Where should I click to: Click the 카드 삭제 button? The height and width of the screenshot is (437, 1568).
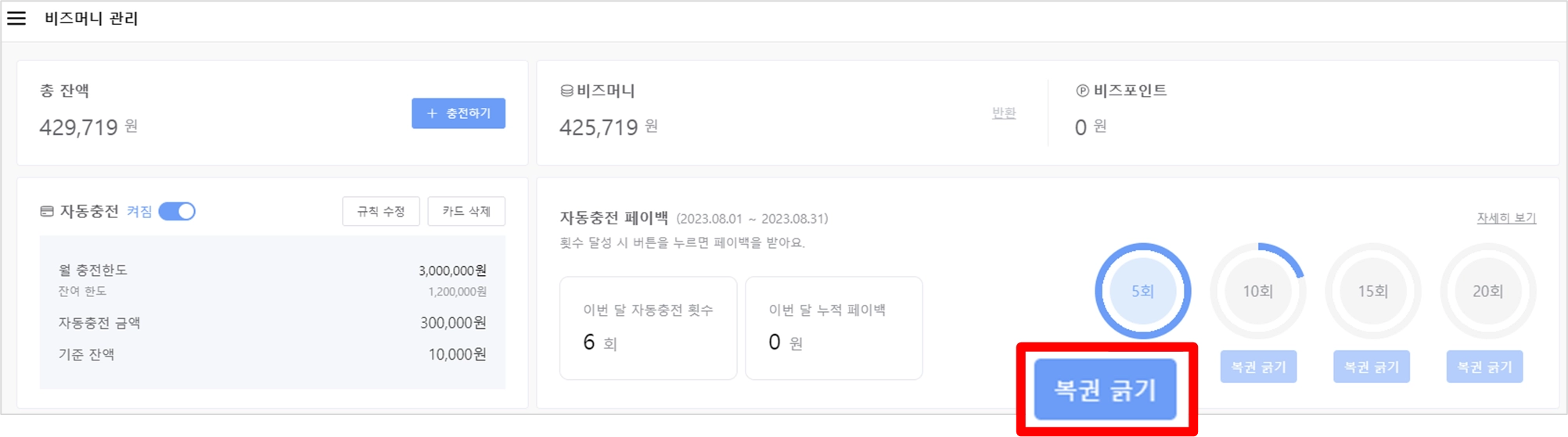[x=466, y=211]
